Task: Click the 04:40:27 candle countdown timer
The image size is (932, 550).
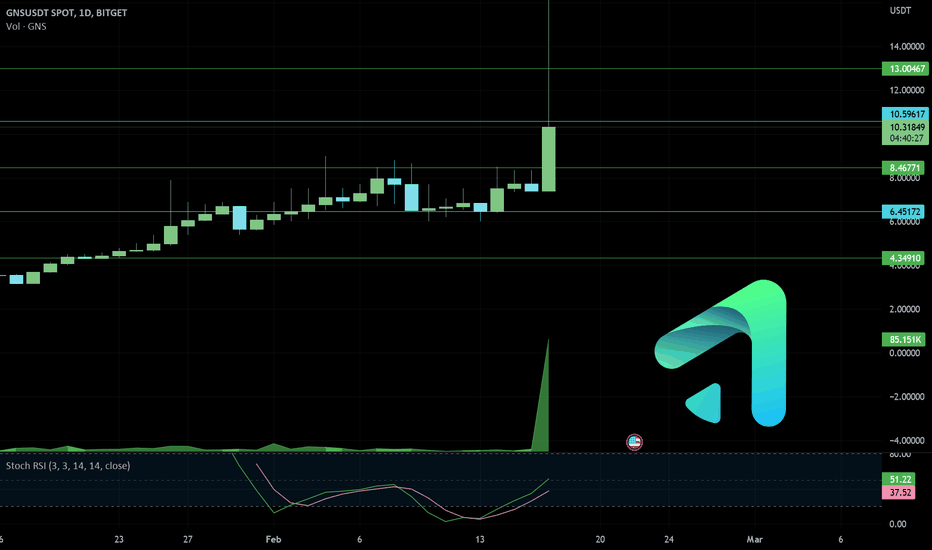Action: coord(905,139)
